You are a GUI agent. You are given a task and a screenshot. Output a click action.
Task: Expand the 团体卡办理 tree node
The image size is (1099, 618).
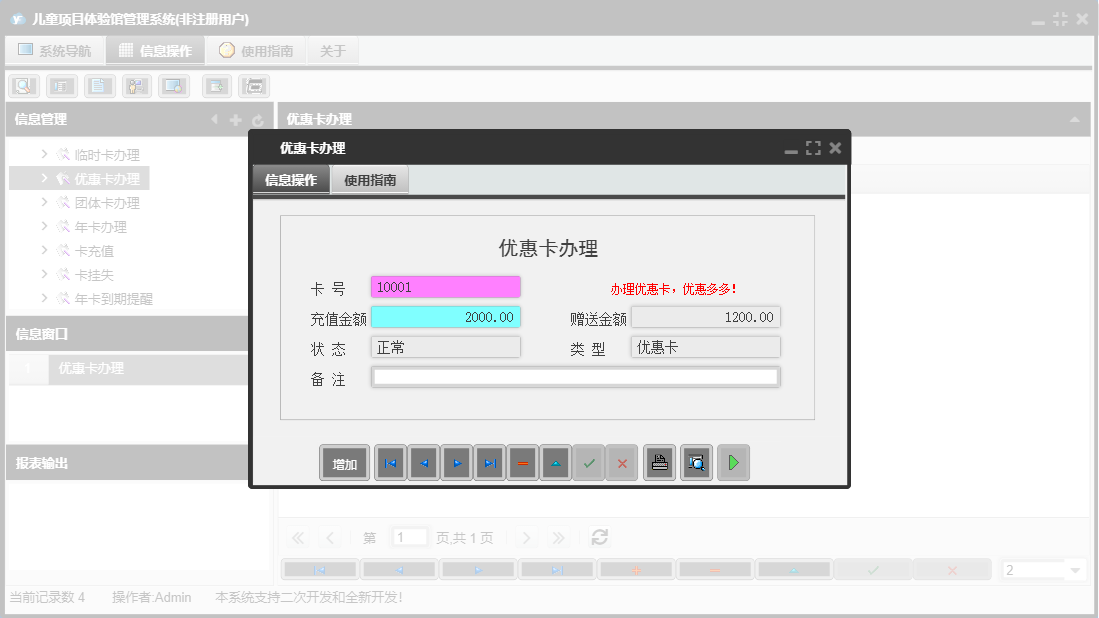tap(43, 202)
